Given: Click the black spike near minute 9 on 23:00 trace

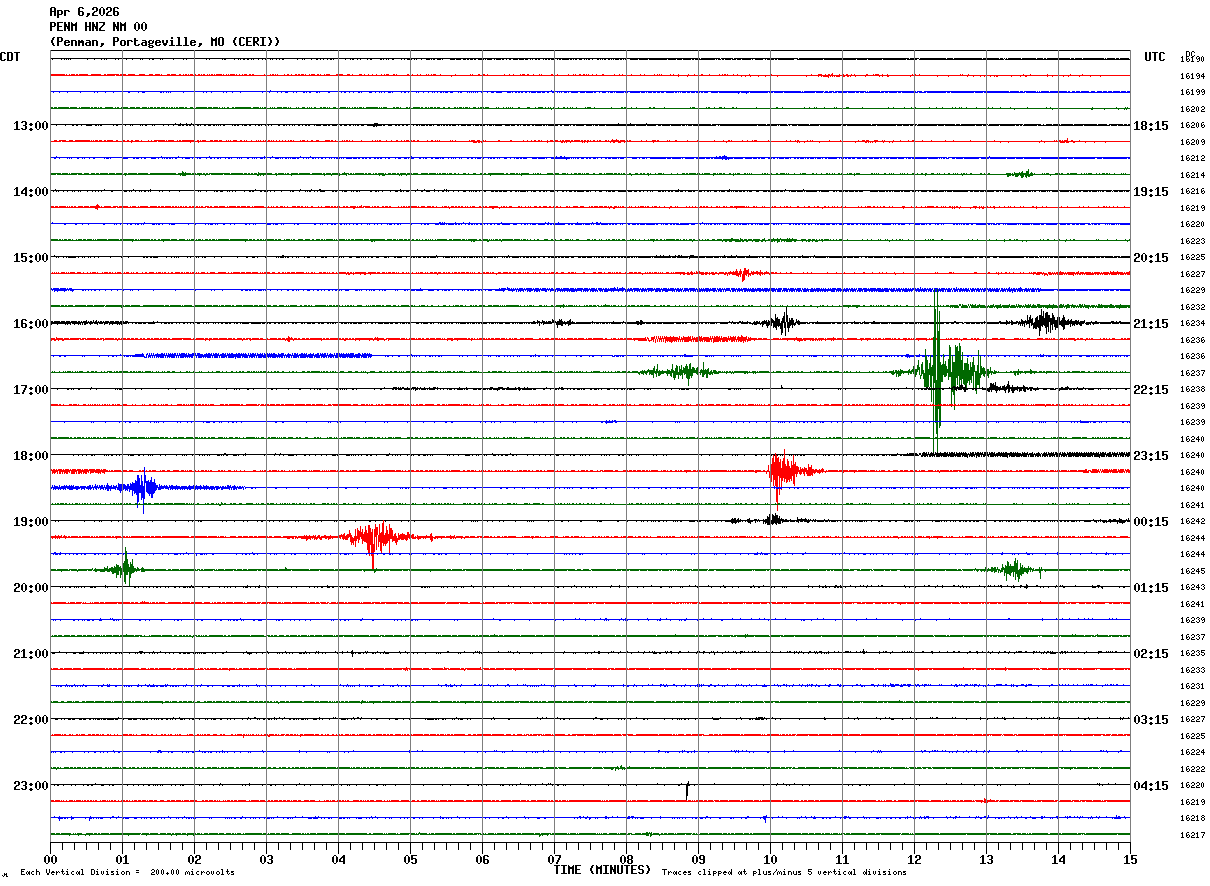Looking at the screenshot, I should pos(688,789).
